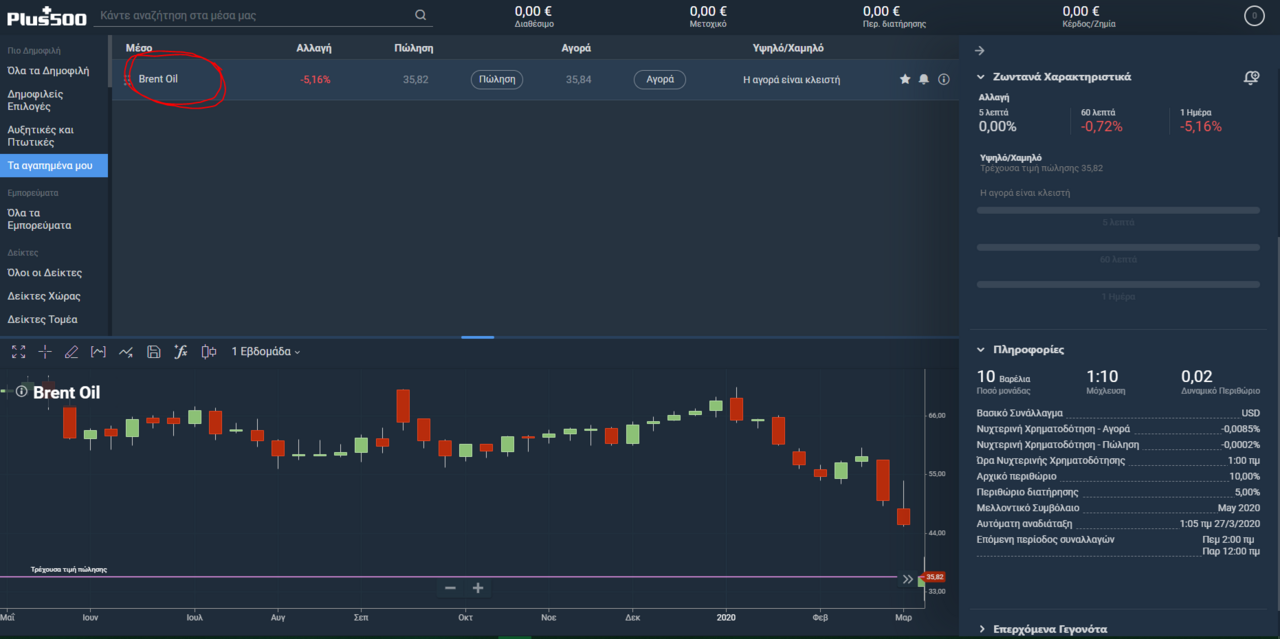Click the 1 Ημέρα -5,16% change value
The width and height of the screenshot is (1280, 639).
[1201, 127]
